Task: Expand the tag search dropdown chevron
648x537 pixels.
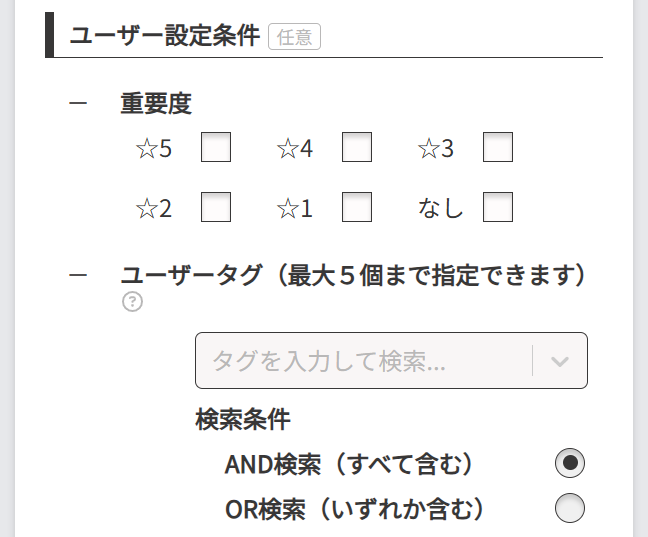Action: tap(560, 361)
